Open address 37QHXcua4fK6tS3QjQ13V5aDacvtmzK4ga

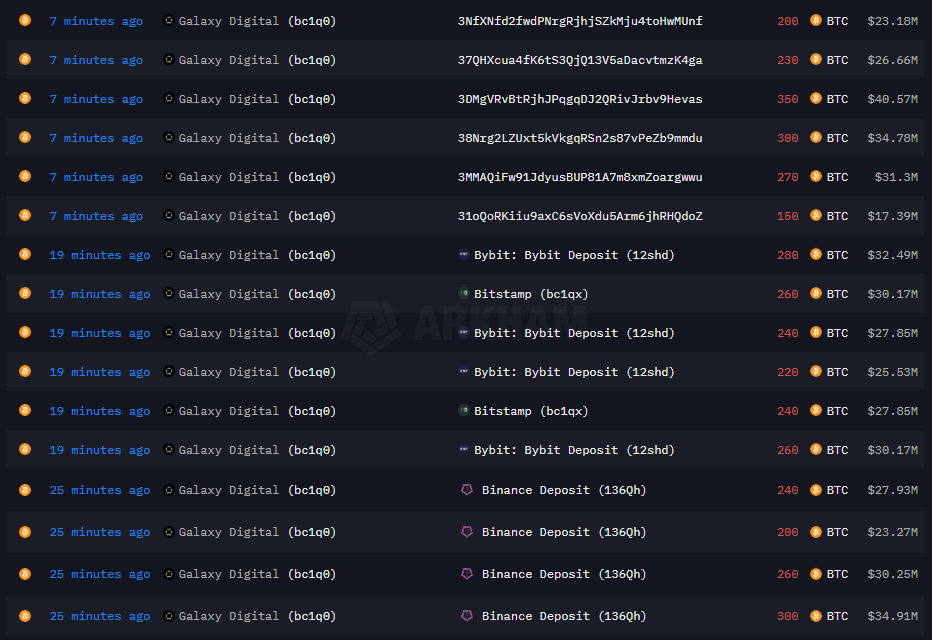pyautogui.click(x=580, y=60)
